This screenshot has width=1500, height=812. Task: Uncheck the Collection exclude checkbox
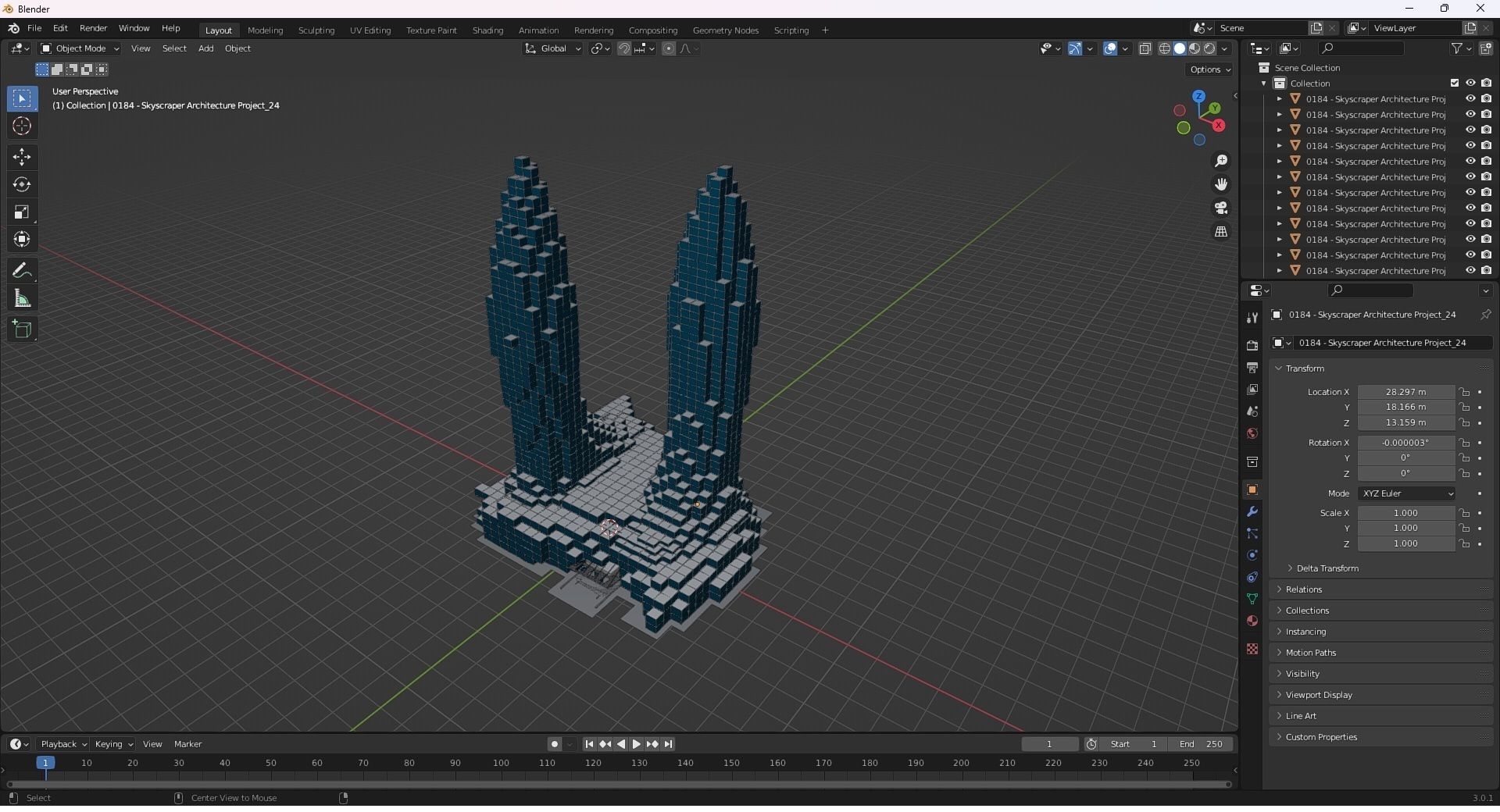point(1455,83)
